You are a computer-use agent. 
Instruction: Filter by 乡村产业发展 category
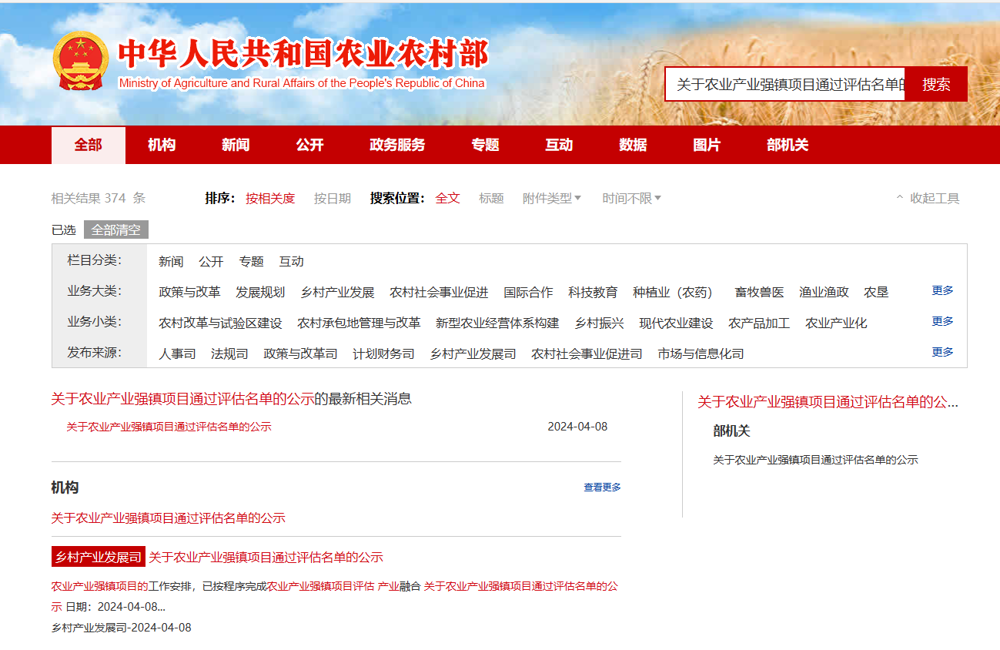pos(337,292)
